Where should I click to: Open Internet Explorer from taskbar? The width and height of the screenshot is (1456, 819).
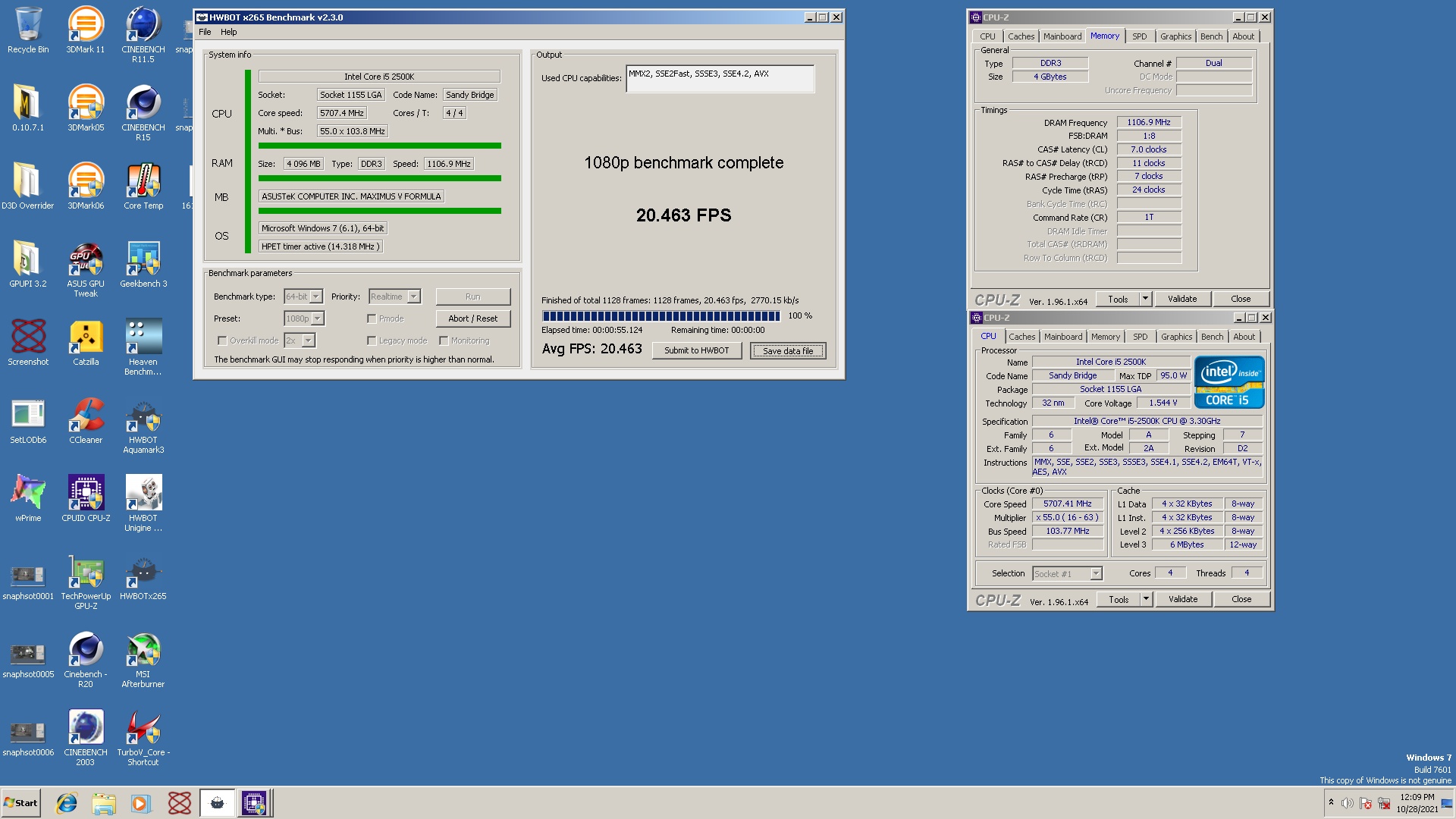(x=67, y=803)
